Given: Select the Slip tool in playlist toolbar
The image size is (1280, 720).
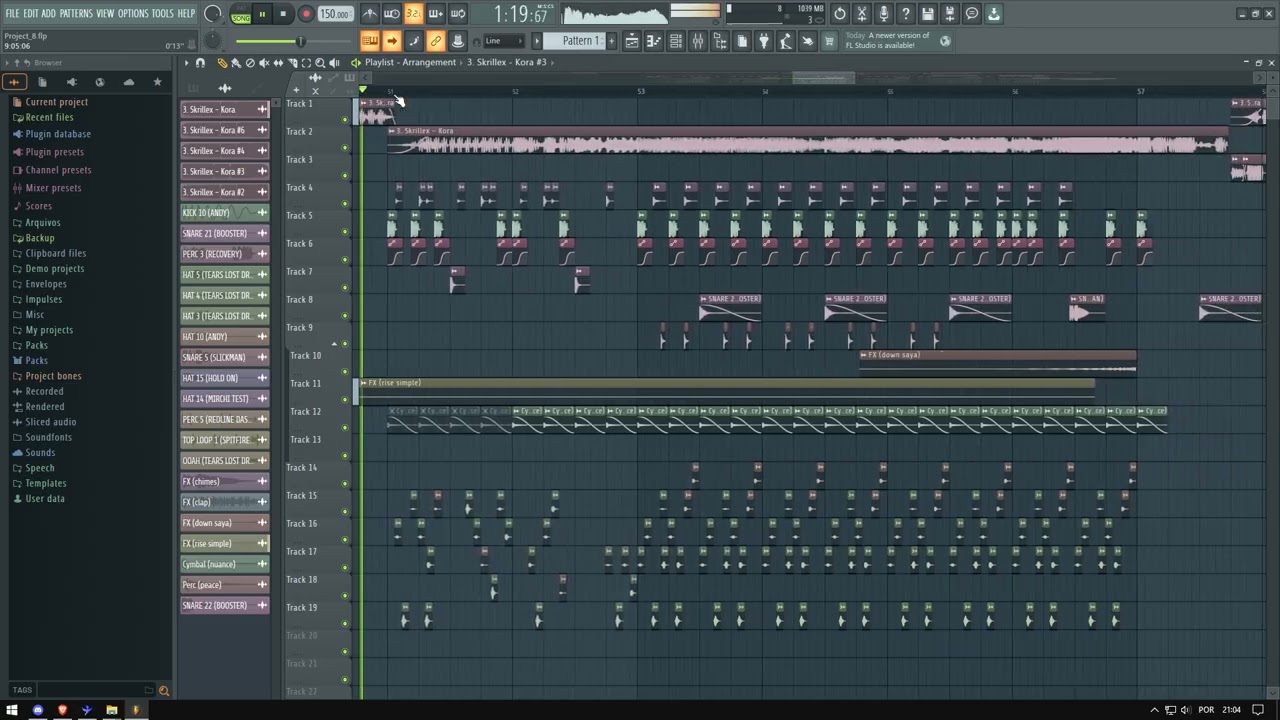Looking at the screenshot, I should (x=278, y=63).
